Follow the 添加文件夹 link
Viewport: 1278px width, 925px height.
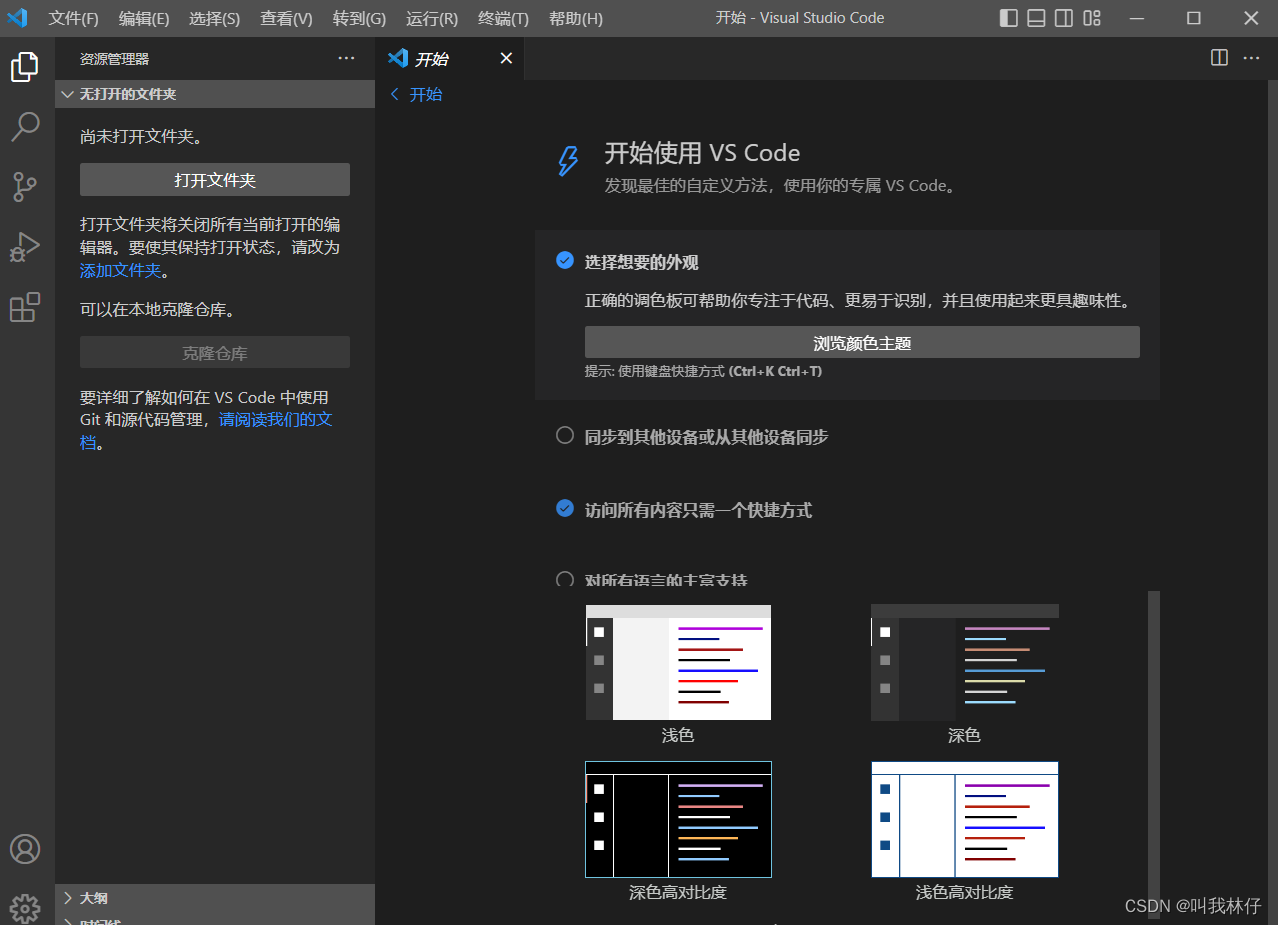coord(120,270)
